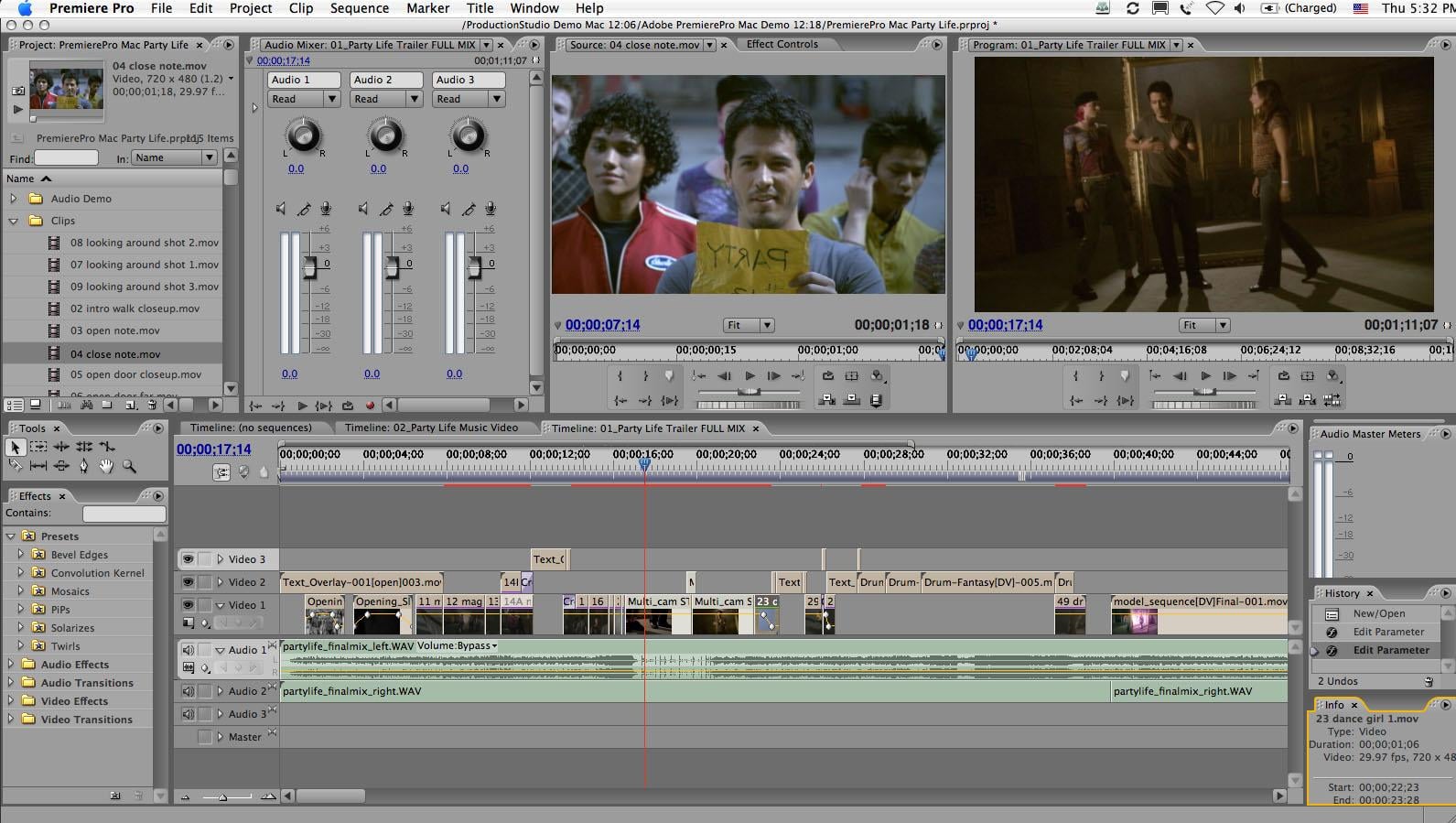Expand the Audio Demo folder
This screenshot has height=823, width=1456.
pos(13,199)
